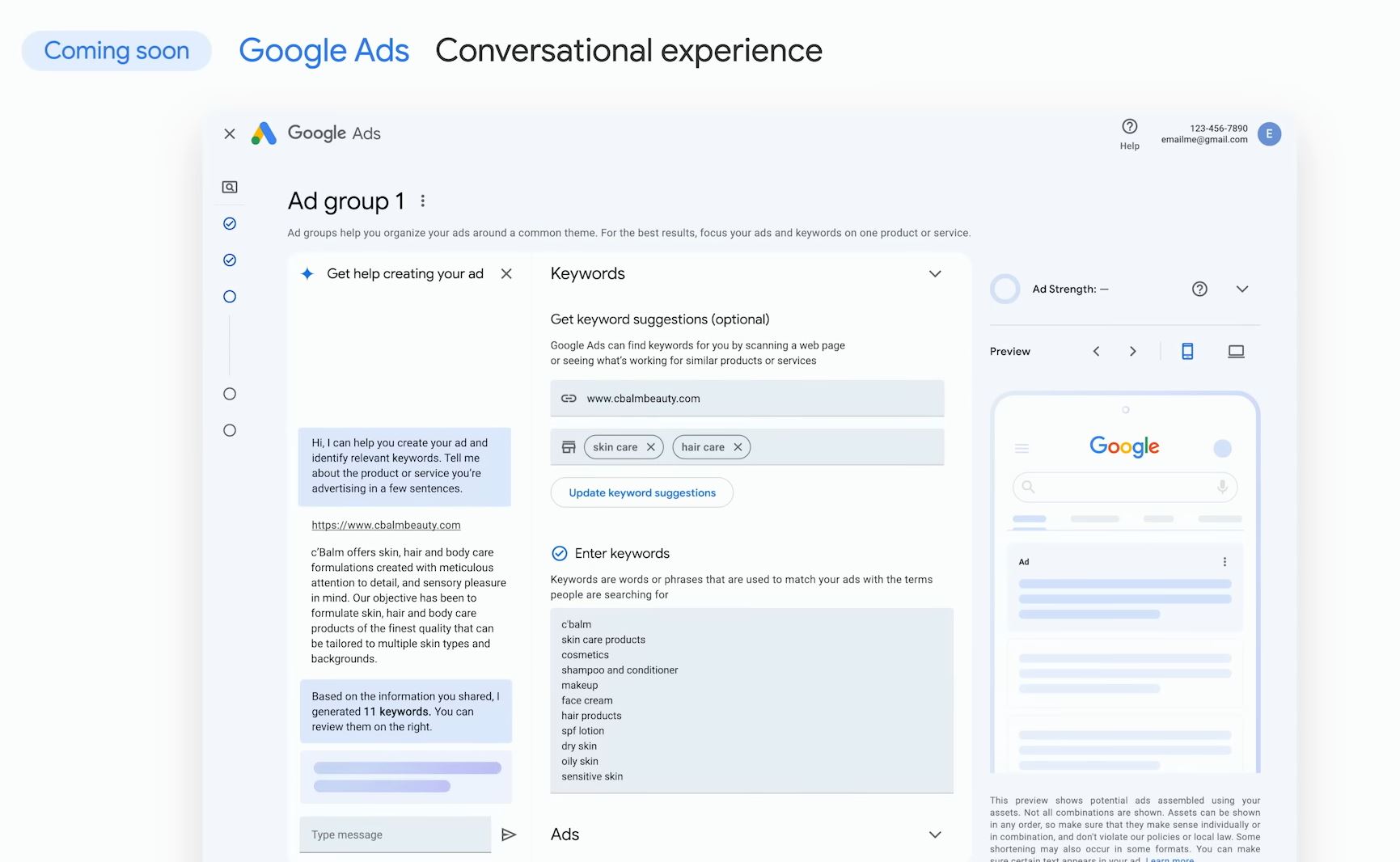Expand the Ad Strength details chevron
The height and width of the screenshot is (862, 1400).
pos(1242,289)
